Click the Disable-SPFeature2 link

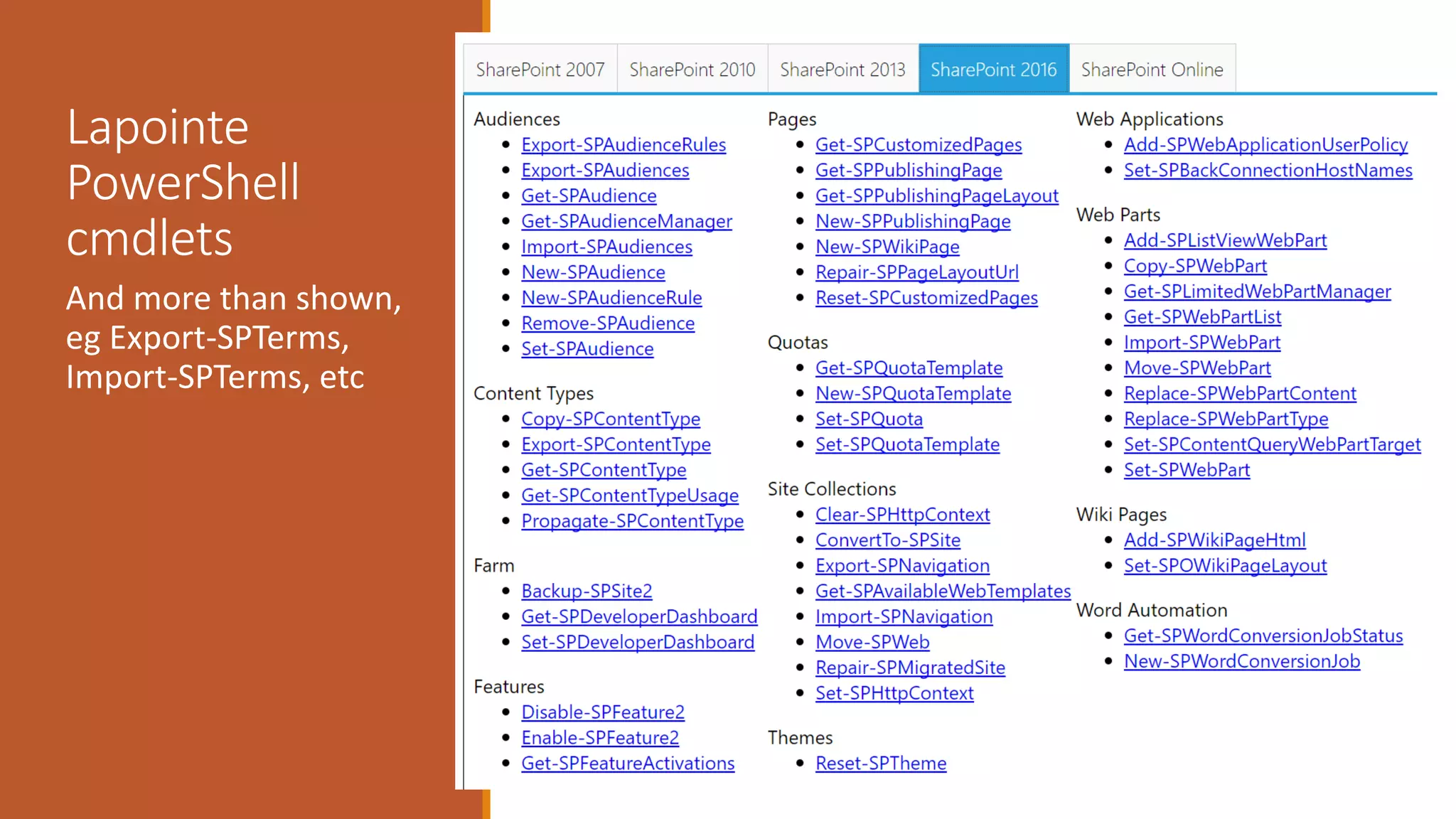pyautogui.click(x=603, y=712)
